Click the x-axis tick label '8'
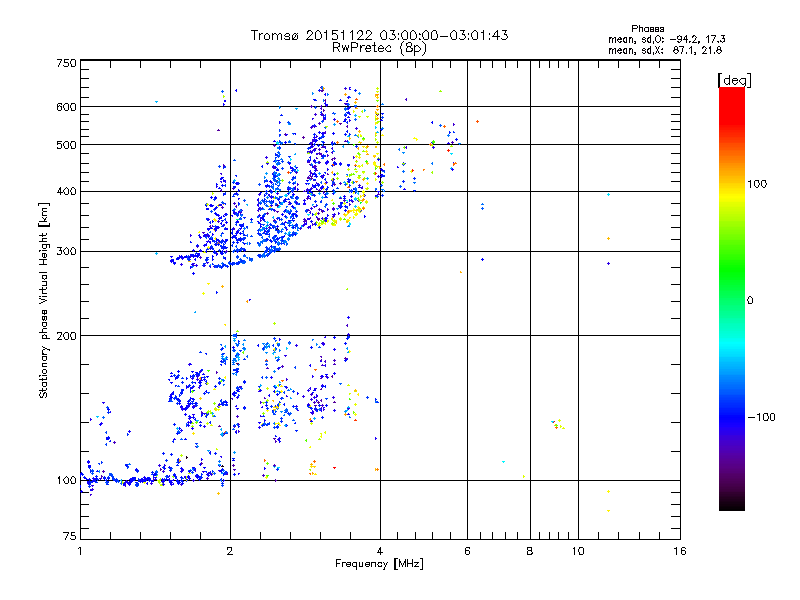800x600 pixels. pyautogui.click(x=530, y=551)
